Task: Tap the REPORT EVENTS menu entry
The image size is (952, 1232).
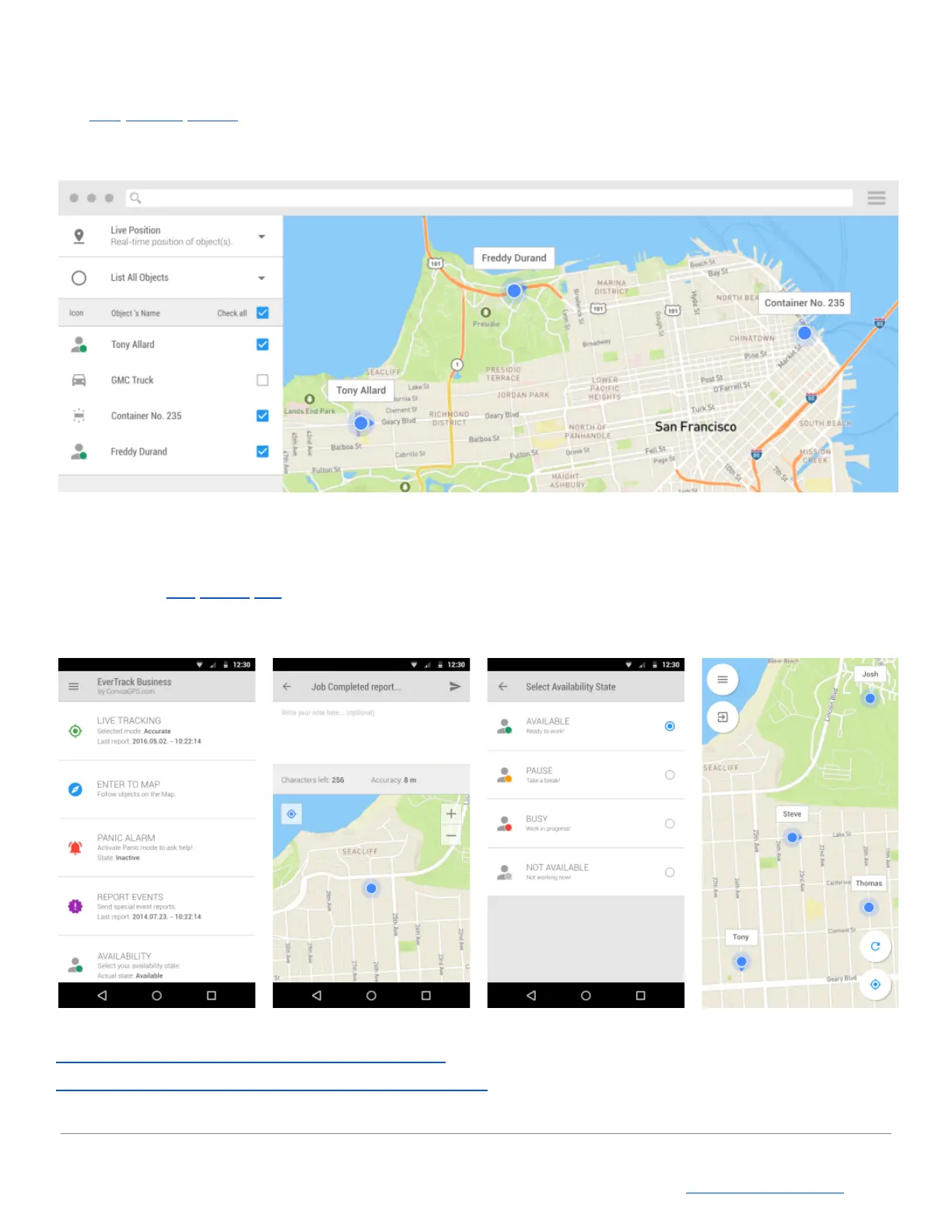Action: coord(157,906)
